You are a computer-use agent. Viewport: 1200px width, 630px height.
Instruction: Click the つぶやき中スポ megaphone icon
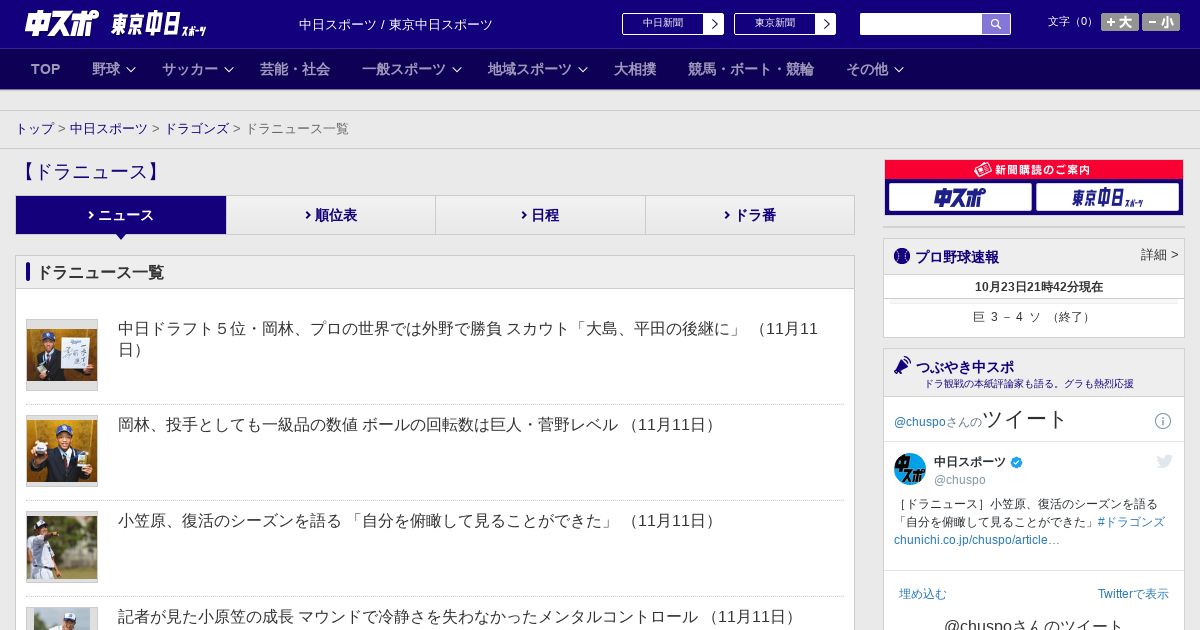click(x=902, y=365)
